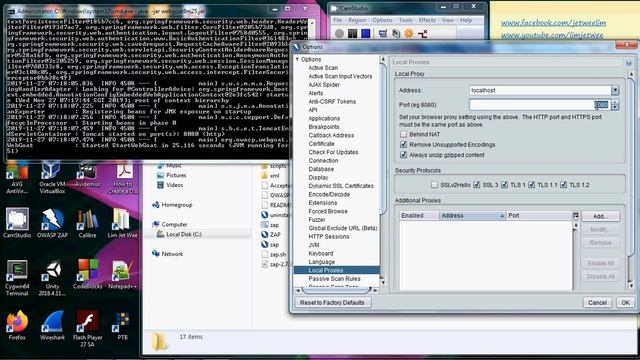This screenshot has width=640, height=360.
Task: Launch CamStudio desktop shortcut
Action: tap(17, 223)
